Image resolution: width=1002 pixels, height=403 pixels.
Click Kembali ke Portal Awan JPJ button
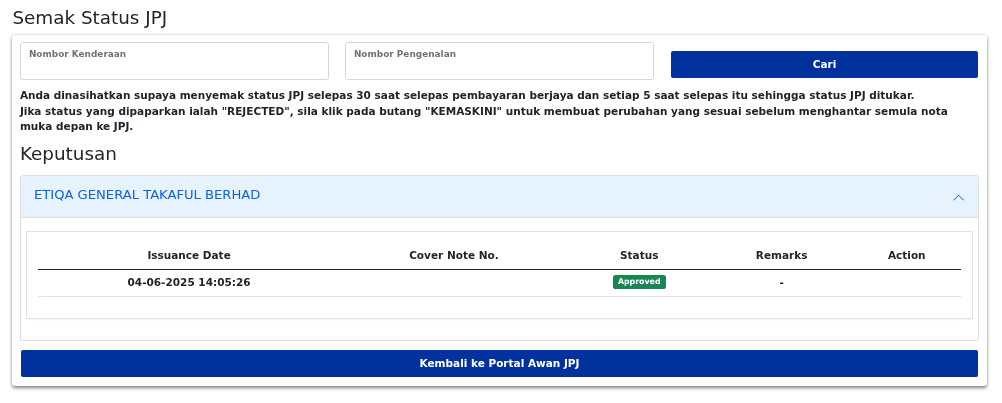[x=499, y=363]
